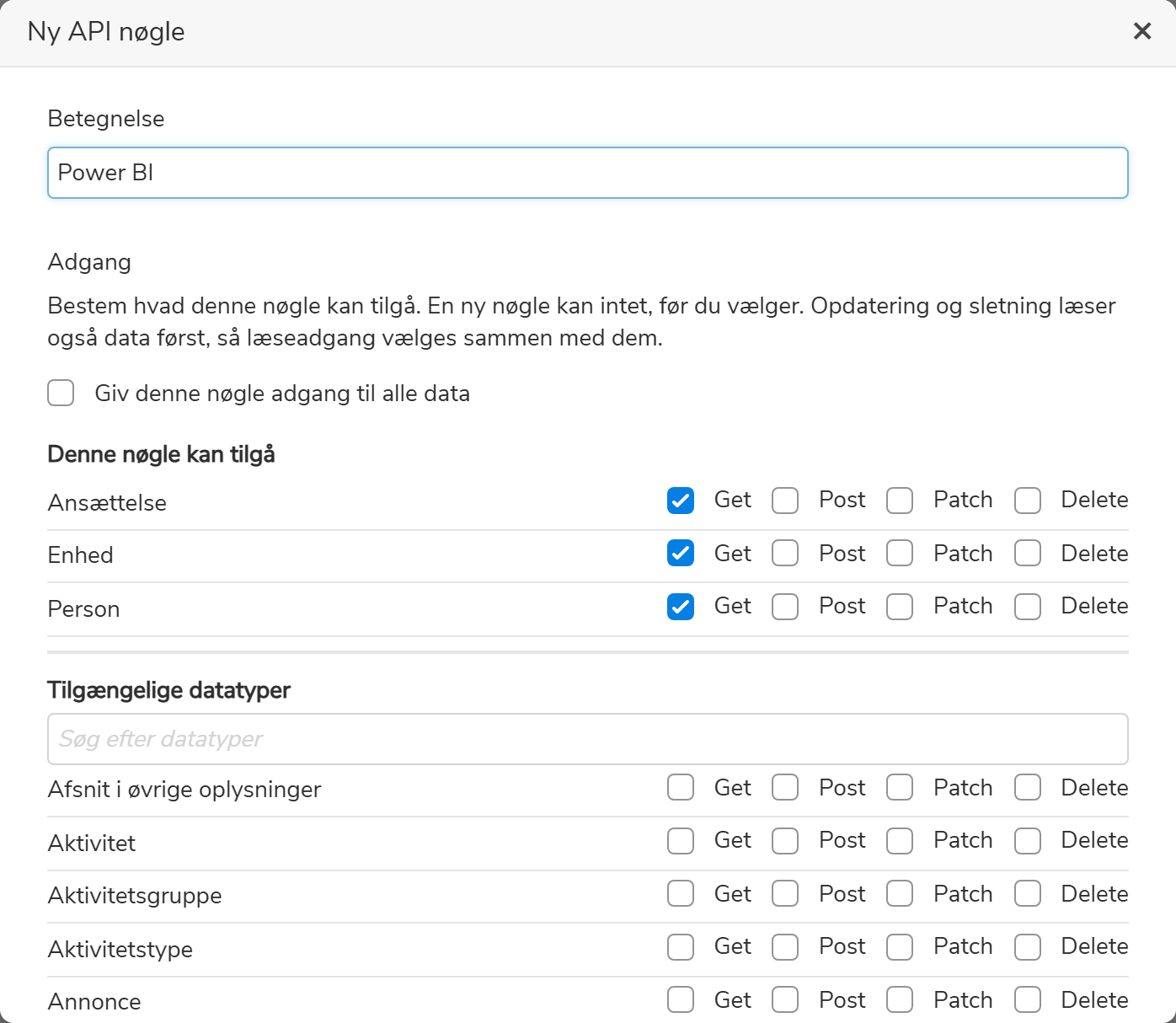The image size is (1176, 1023).
Task: Check Post for Ansættelse
Action: tap(785, 501)
